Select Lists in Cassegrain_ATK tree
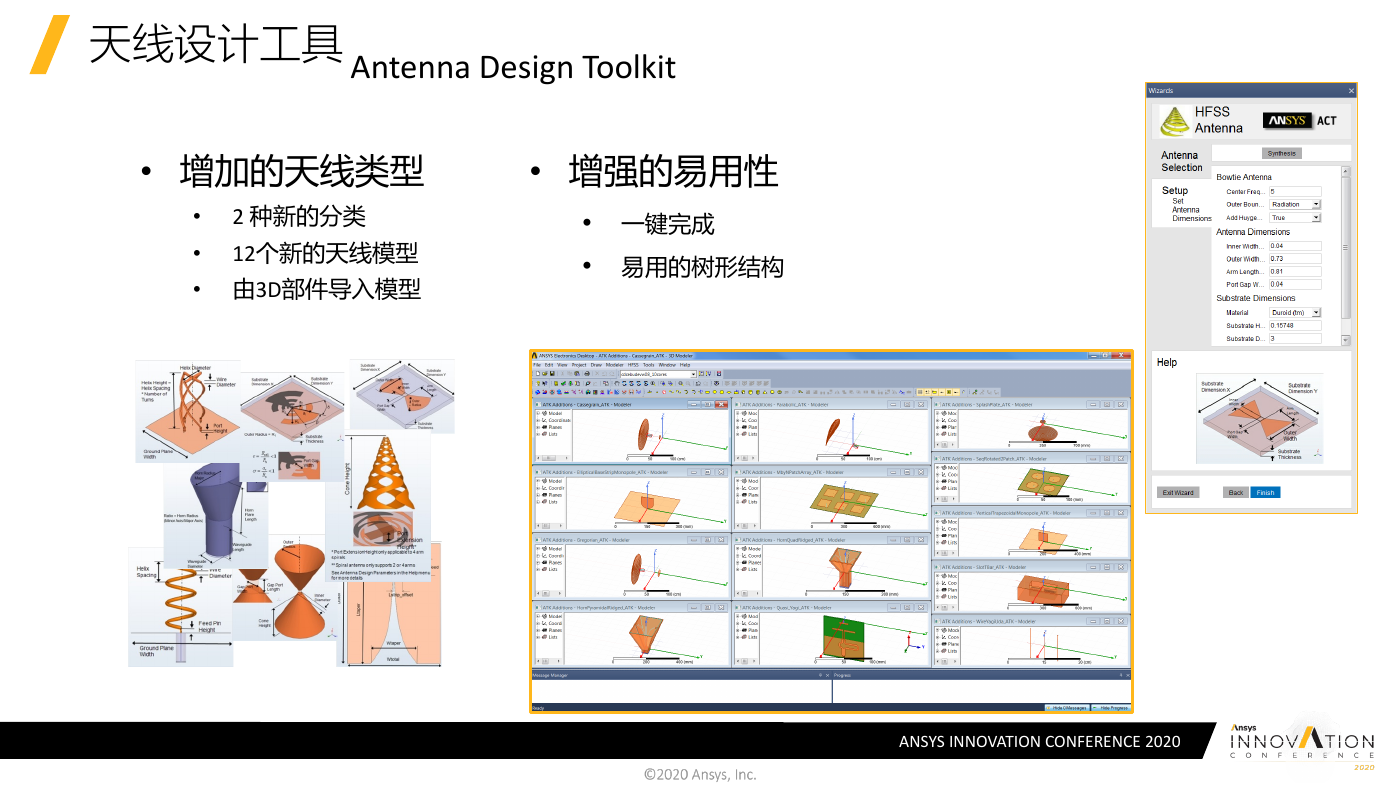 (x=550, y=434)
